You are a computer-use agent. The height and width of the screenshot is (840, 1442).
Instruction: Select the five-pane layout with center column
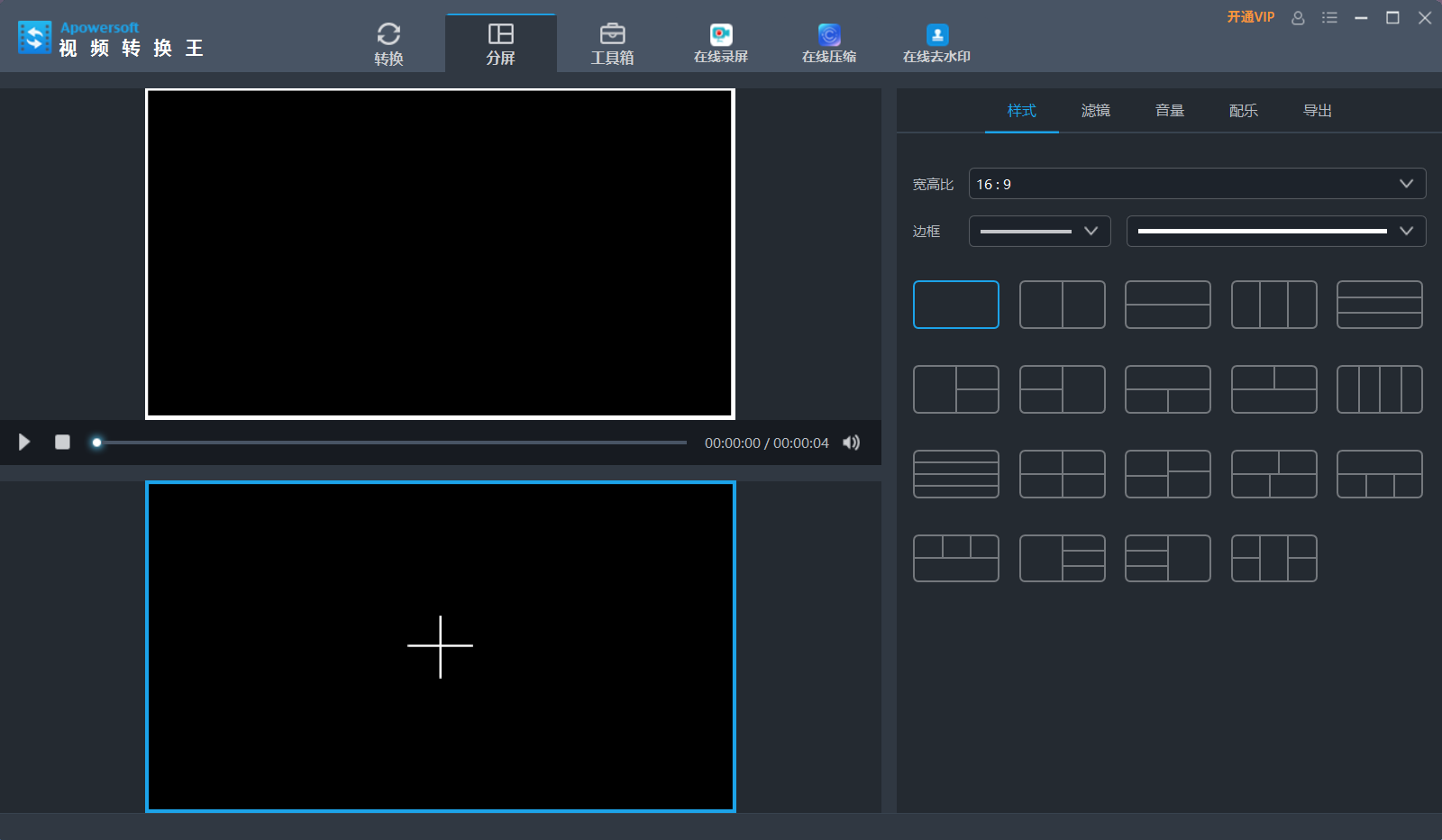pyautogui.click(x=1274, y=559)
